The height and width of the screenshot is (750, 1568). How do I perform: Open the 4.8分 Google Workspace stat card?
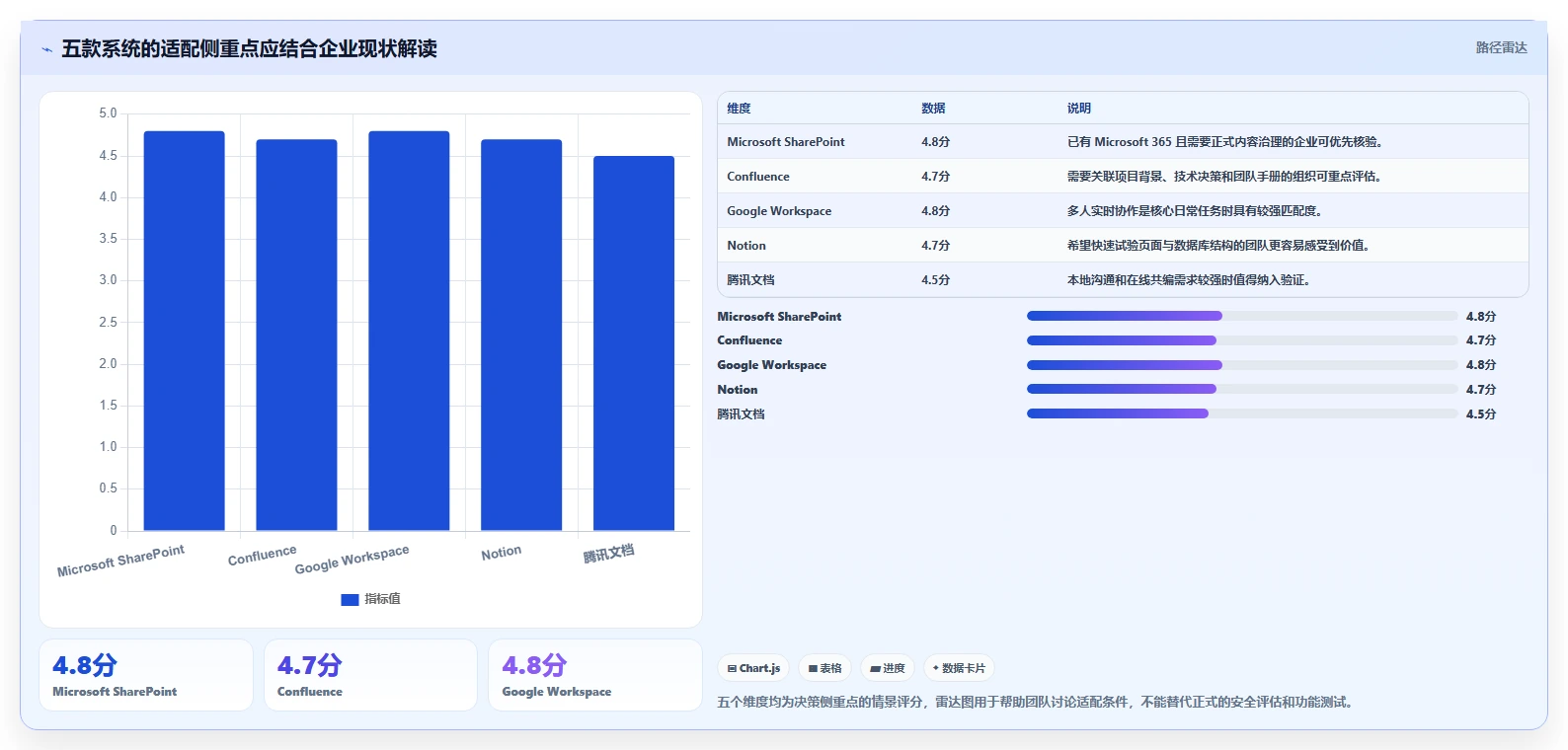click(595, 675)
